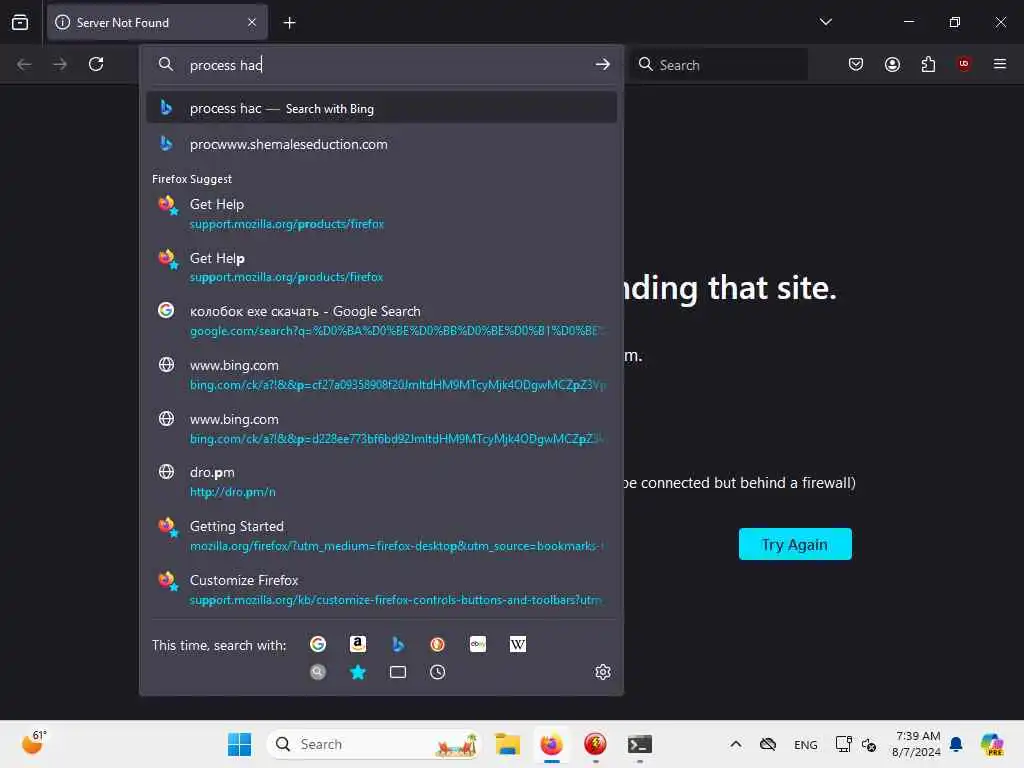
Task: Open the Extensions panel
Action: click(x=928, y=64)
